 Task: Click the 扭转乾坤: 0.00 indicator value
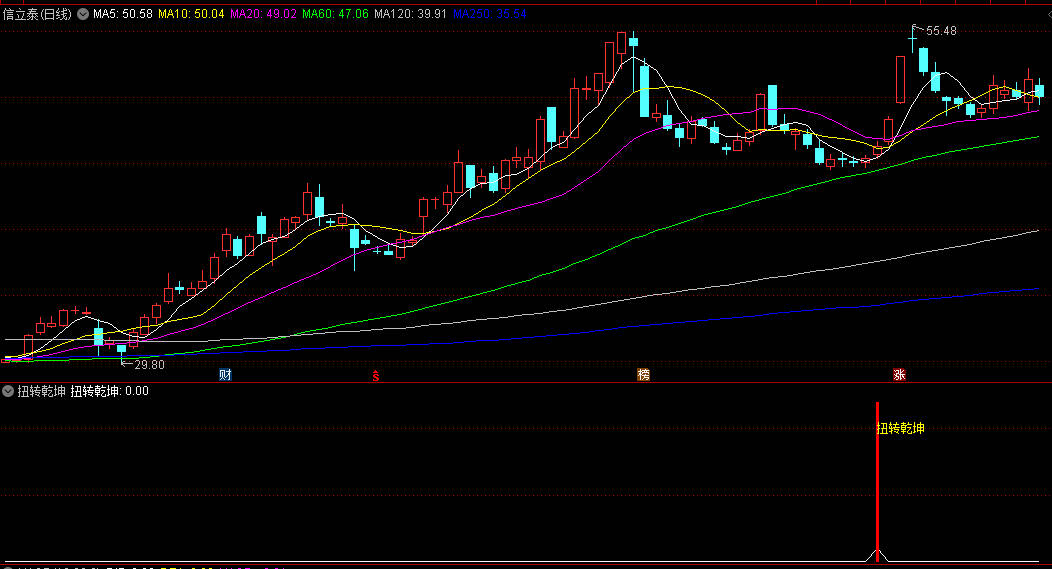coord(109,391)
